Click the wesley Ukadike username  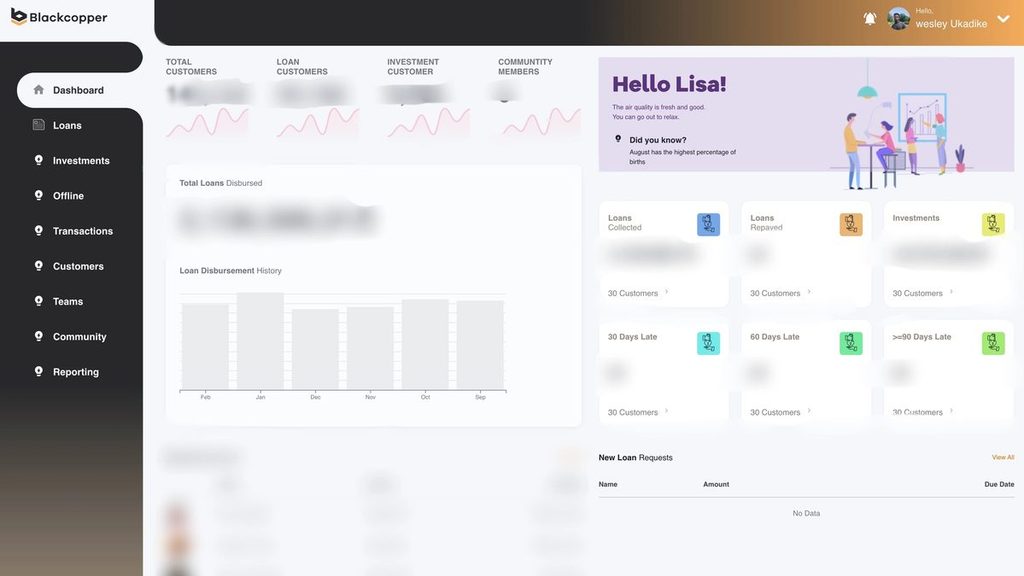point(952,24)
